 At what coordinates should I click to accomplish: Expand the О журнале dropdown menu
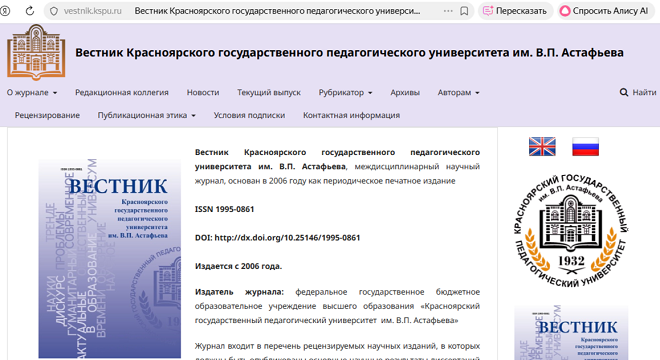click(32, 93)
